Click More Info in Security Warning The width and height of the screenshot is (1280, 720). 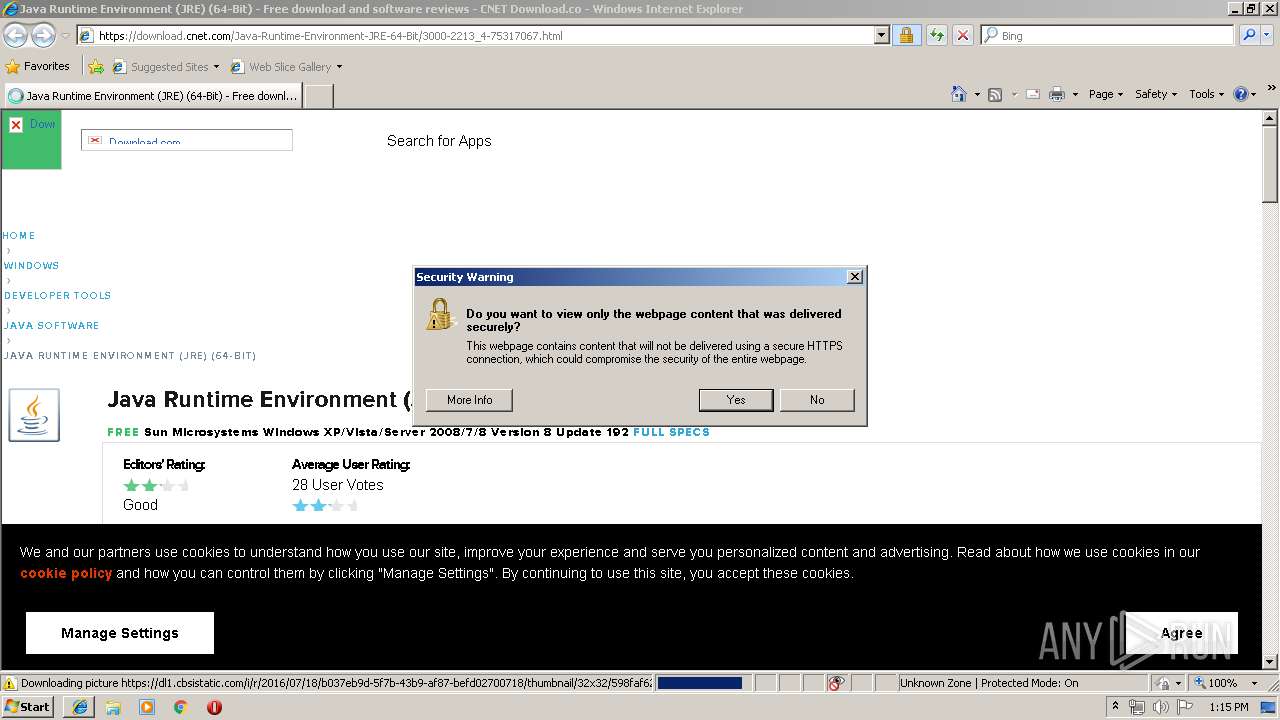coord(469,400)
